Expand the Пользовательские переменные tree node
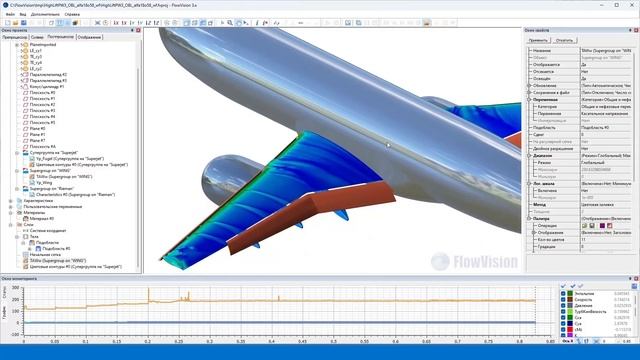640x360 pixels. (x=11, y=207)
